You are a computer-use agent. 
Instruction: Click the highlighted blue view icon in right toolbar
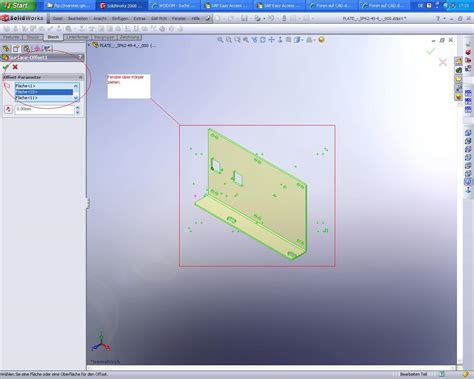468,182
